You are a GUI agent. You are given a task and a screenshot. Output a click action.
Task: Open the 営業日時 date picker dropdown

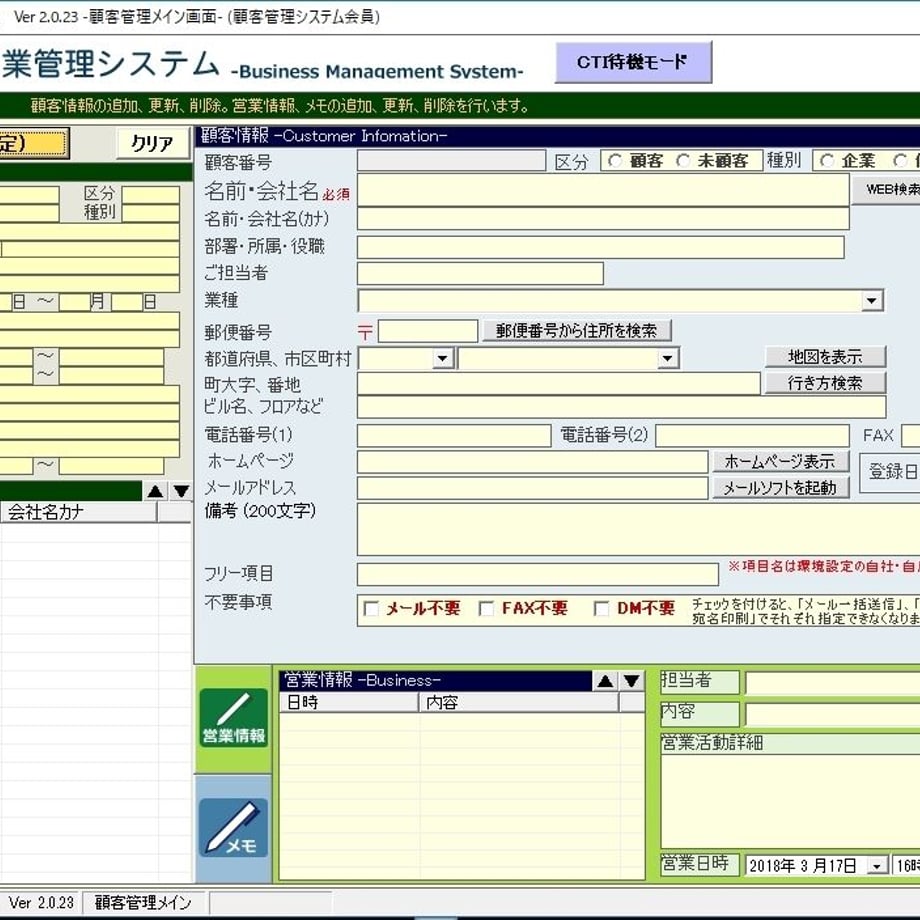coord(877,865)
